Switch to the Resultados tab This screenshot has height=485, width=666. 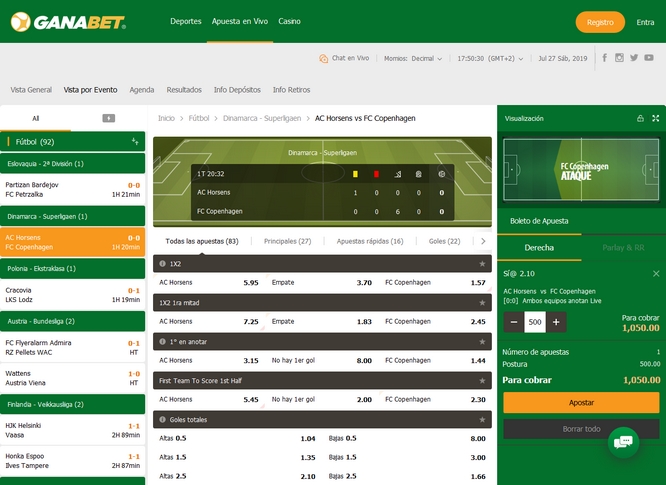pos(184,90)
